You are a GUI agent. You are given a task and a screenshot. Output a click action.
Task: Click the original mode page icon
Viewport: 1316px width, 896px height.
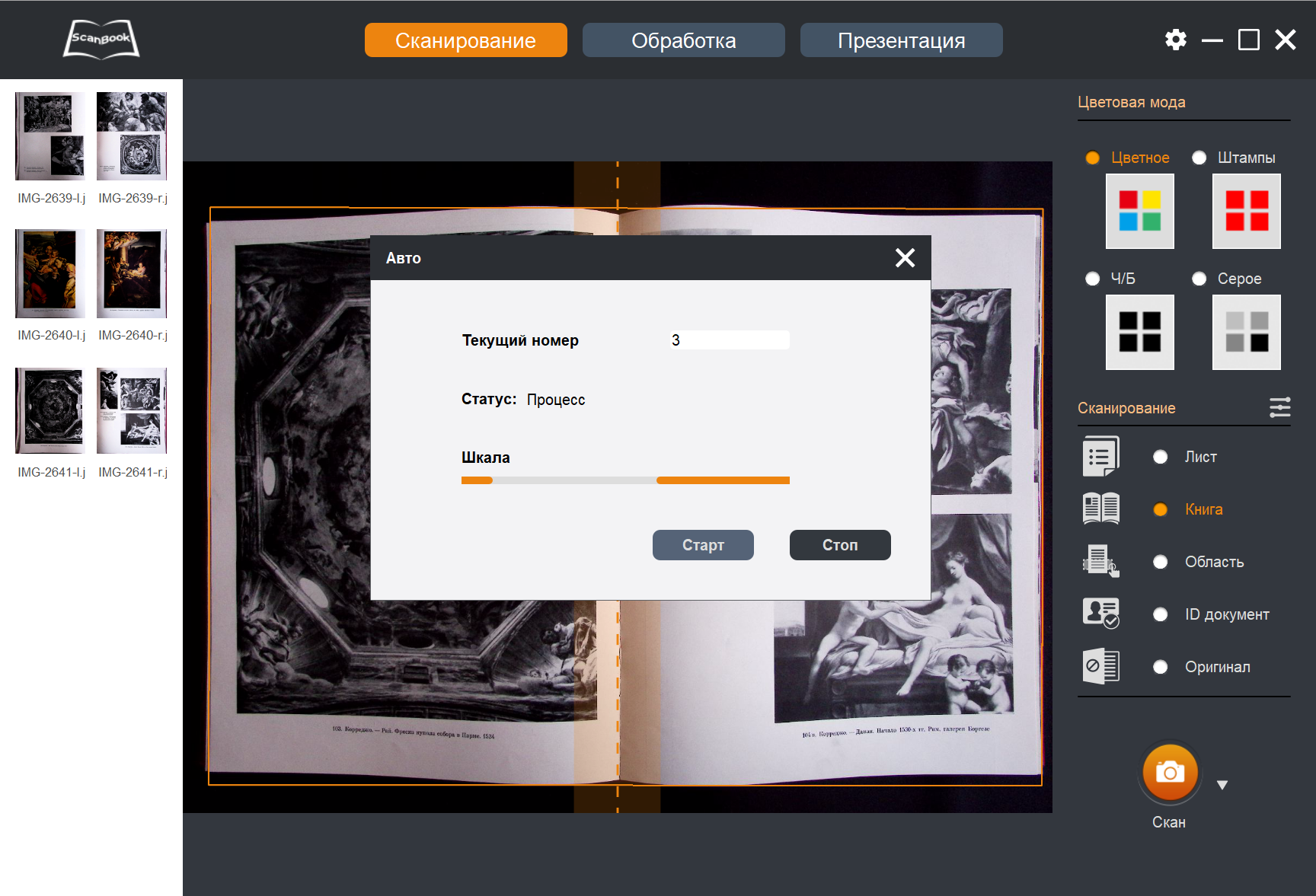[x=1101, y=666]
